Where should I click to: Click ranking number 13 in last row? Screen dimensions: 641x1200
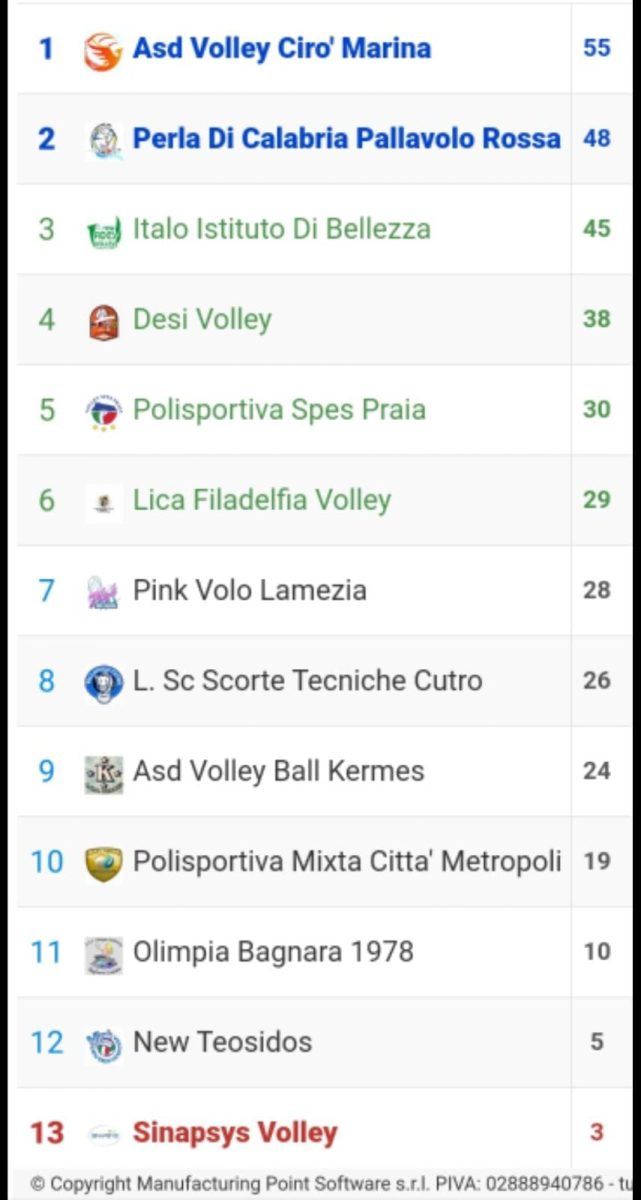tap(46, 1133)
